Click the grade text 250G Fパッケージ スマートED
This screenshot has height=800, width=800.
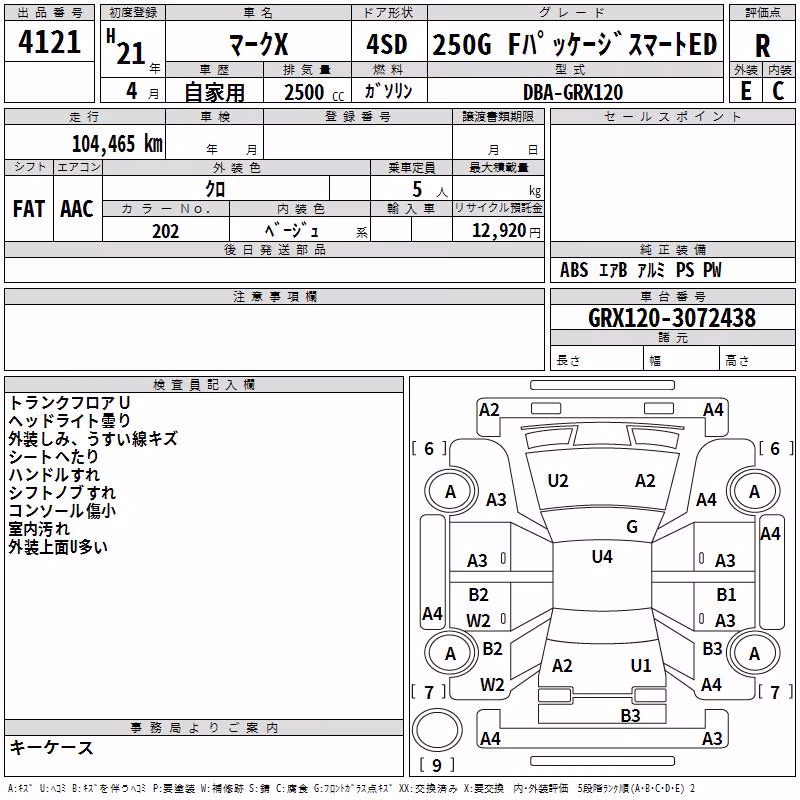[x=575, y=44]
